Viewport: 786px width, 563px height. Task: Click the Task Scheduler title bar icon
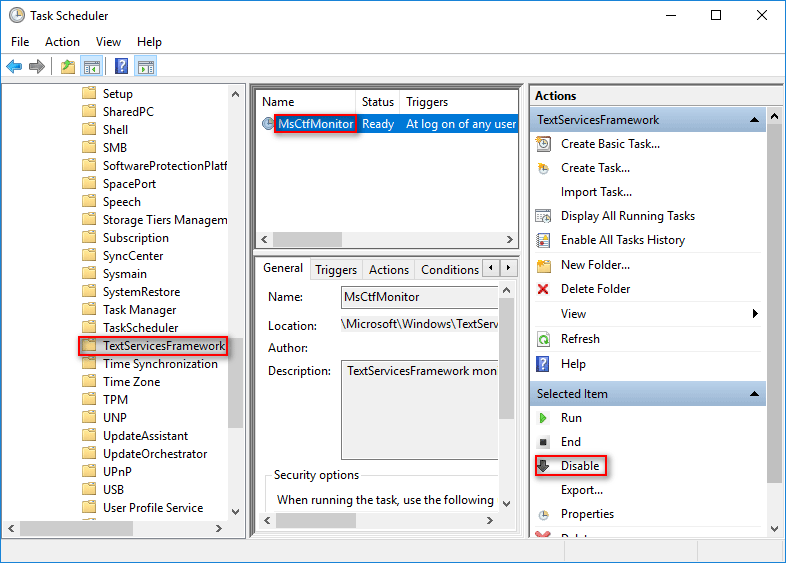[x=17, y=16]
